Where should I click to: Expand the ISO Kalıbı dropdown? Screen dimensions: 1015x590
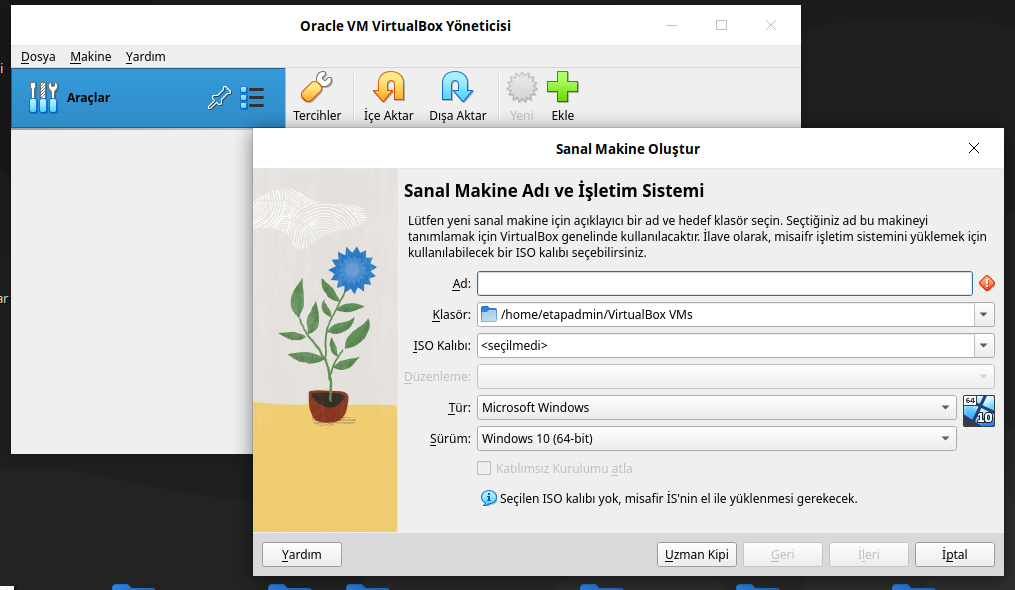coord(985,346)
